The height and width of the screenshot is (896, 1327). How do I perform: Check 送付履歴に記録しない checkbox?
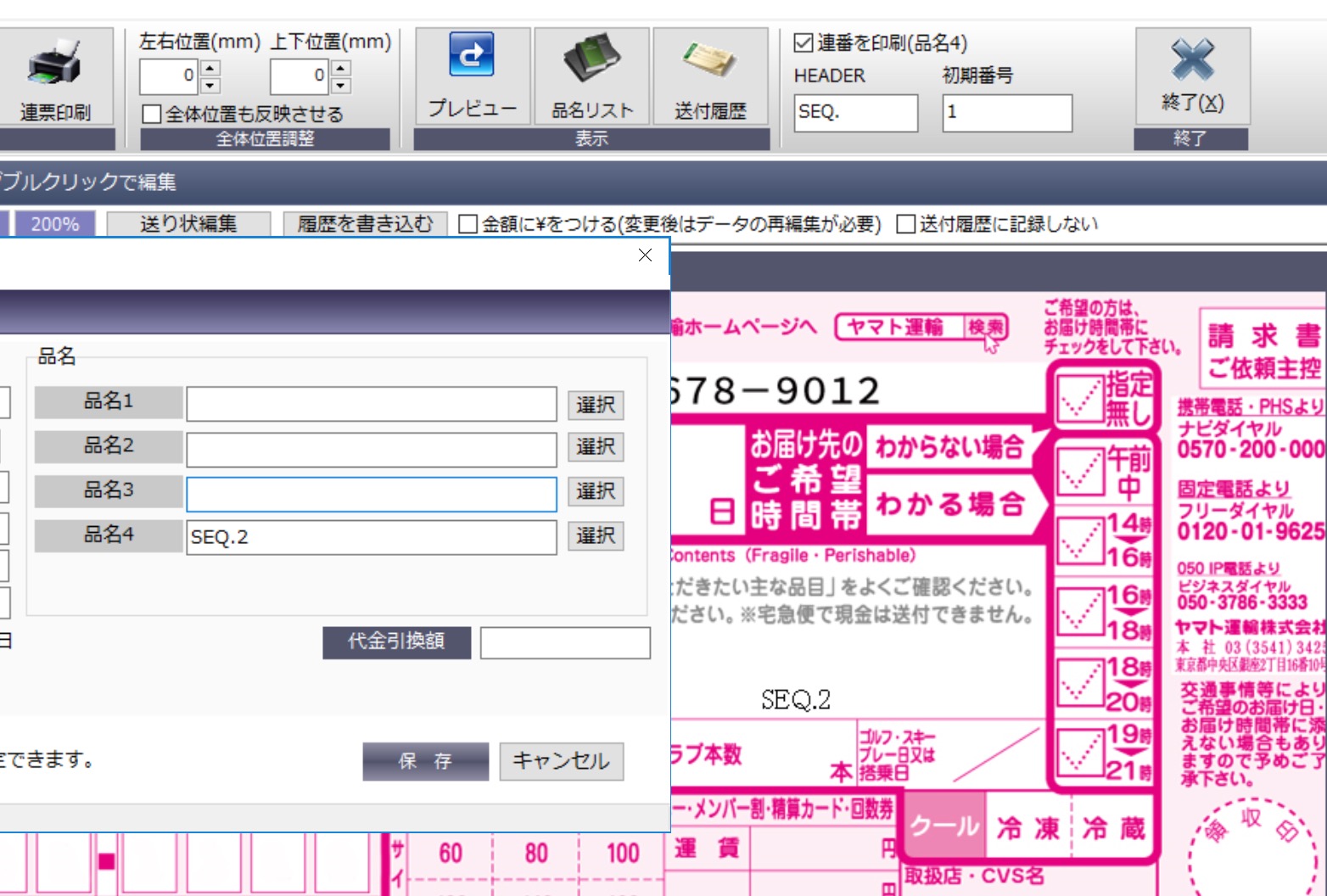tap(906, 224)
